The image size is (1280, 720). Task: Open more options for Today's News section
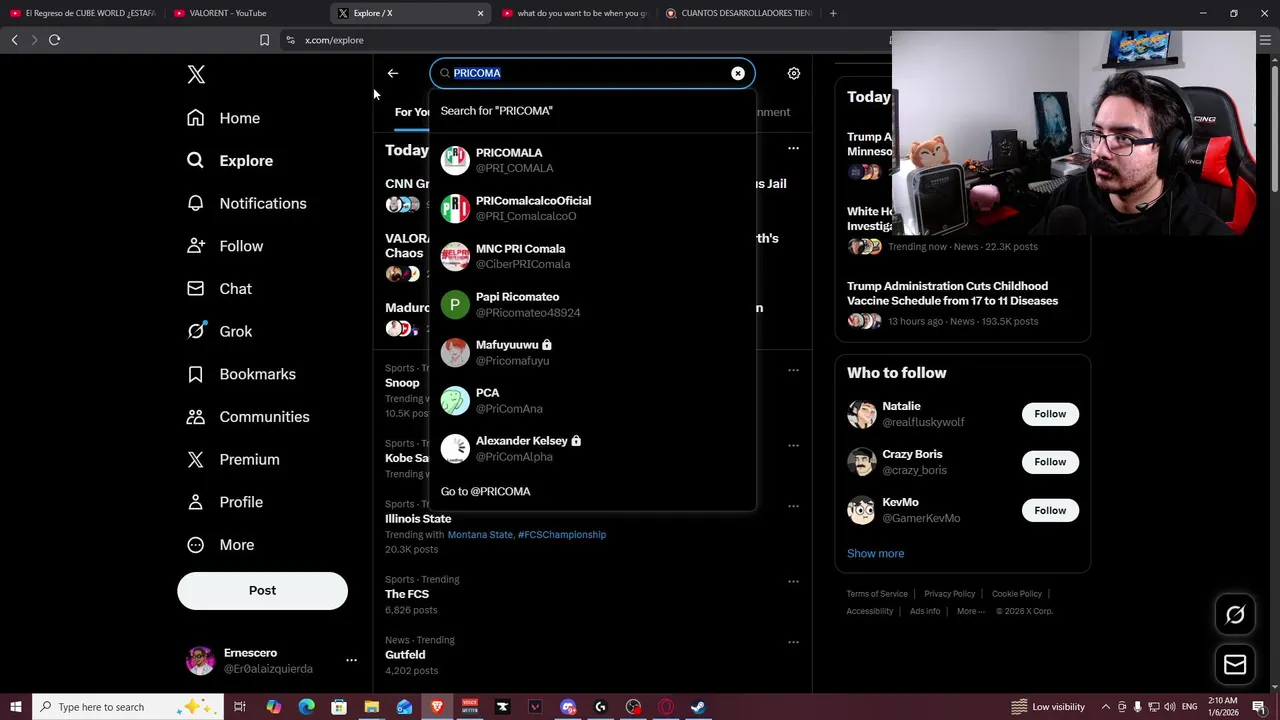[x=793, y=148]
